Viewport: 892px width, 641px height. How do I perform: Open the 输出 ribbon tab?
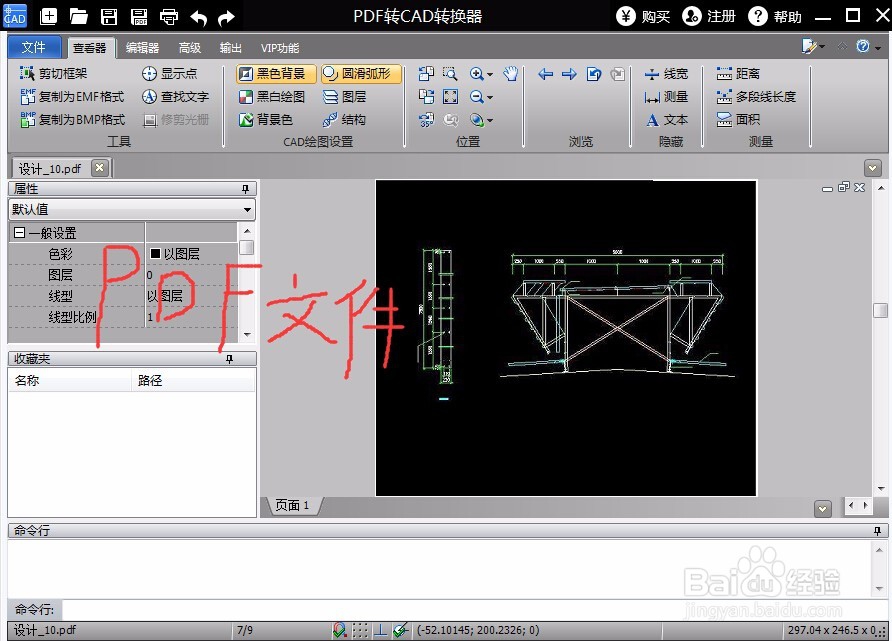pos(232,47)
